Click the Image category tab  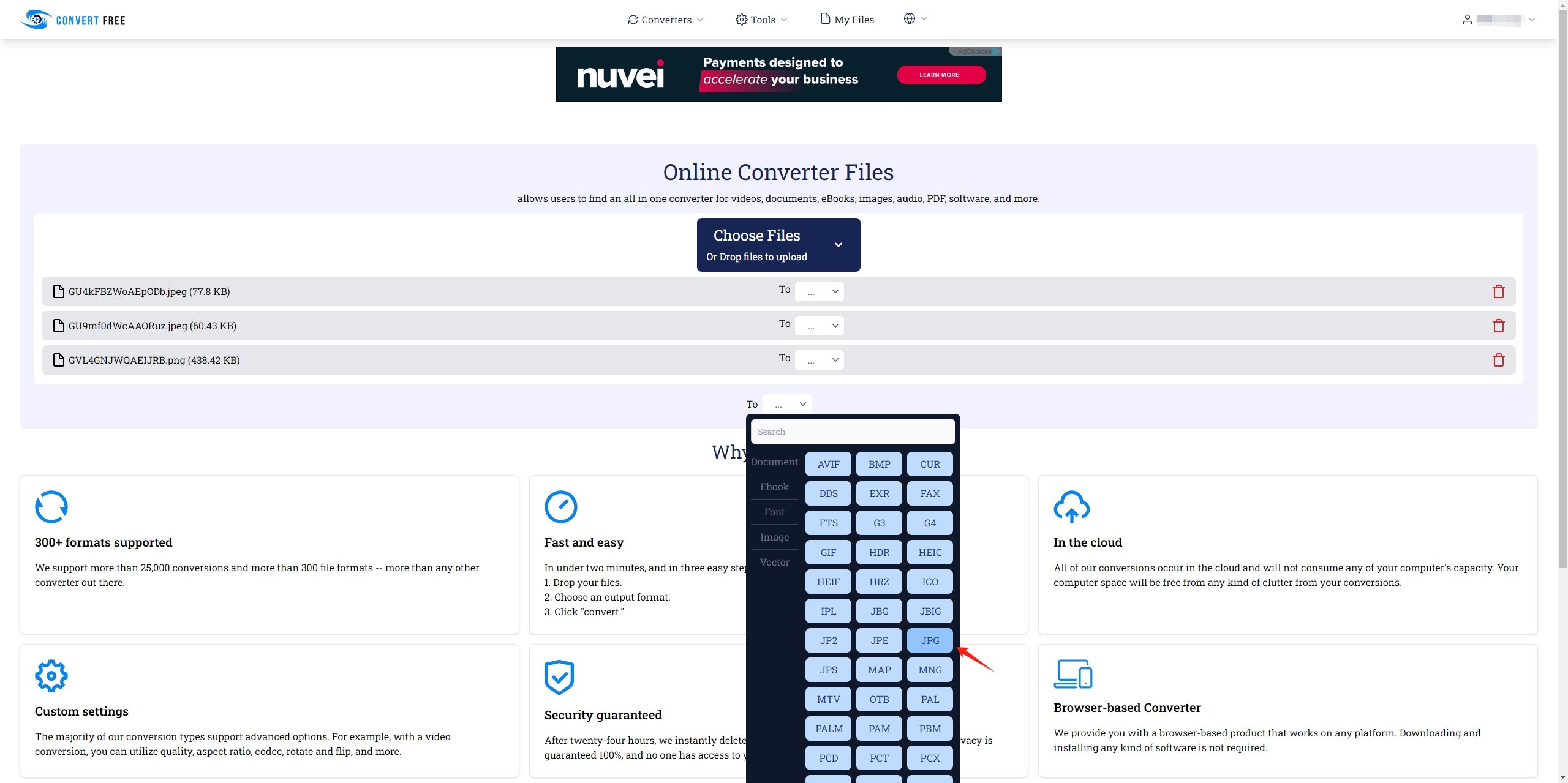[775, 537]
